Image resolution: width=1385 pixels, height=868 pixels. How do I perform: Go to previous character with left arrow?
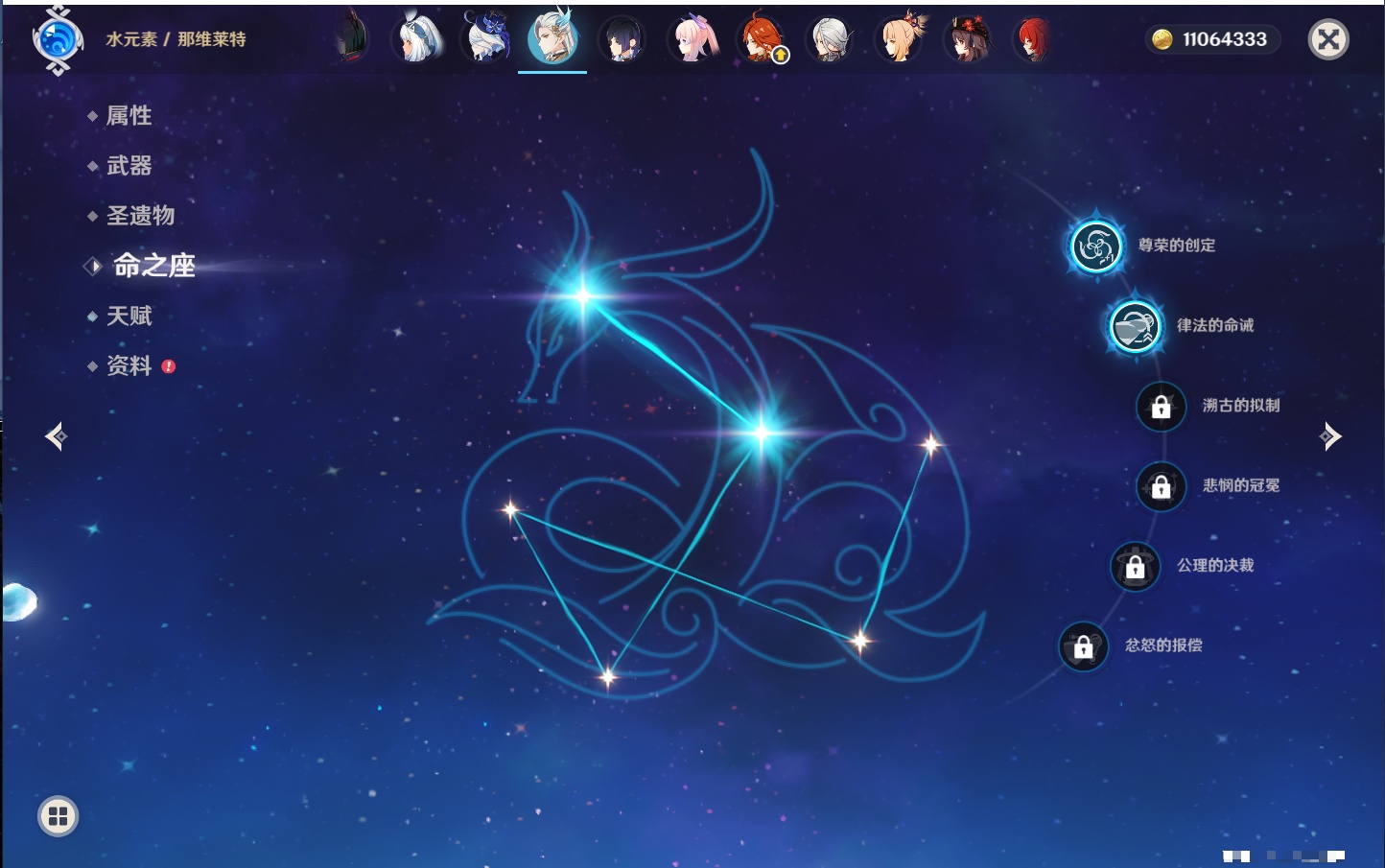tap(56, 436)
